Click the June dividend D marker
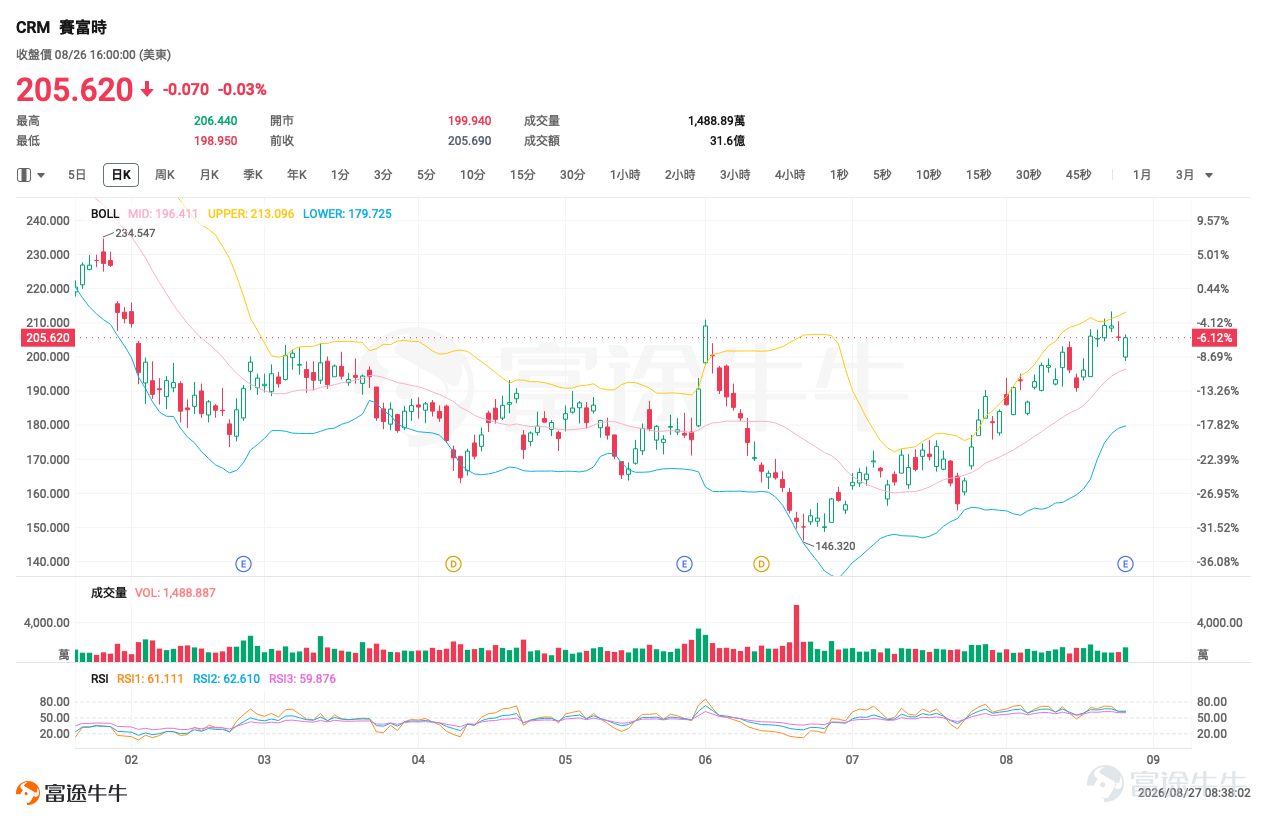1267x820 pixels. coord(761,564)
